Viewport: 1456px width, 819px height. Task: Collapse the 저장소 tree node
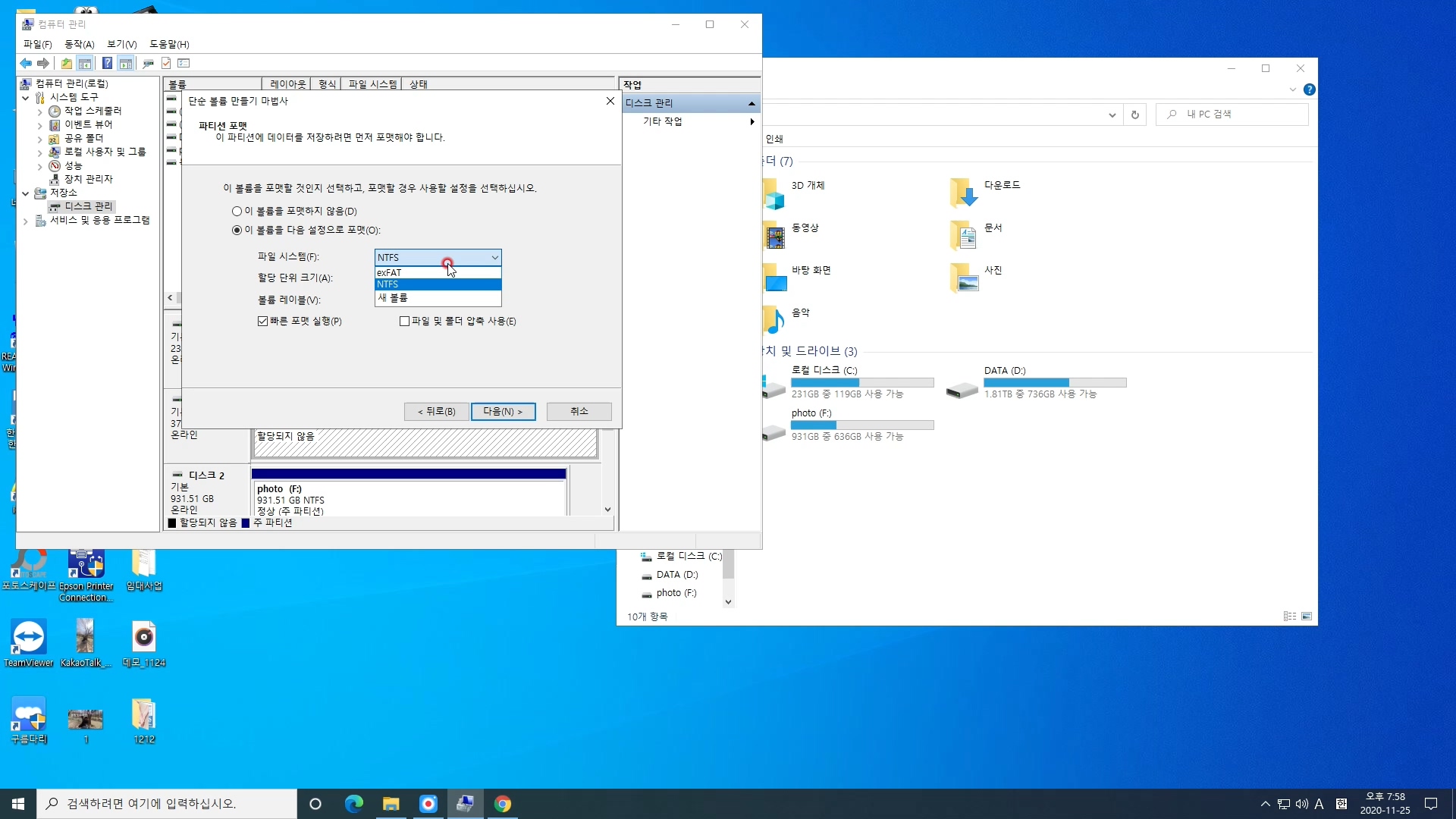26,193
